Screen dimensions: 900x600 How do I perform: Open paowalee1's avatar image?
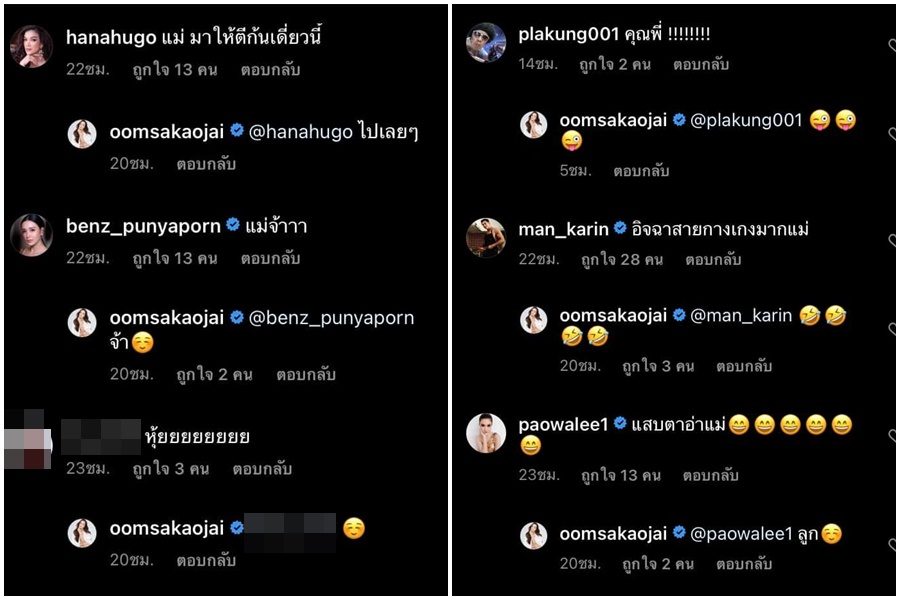tap(486, 433)
